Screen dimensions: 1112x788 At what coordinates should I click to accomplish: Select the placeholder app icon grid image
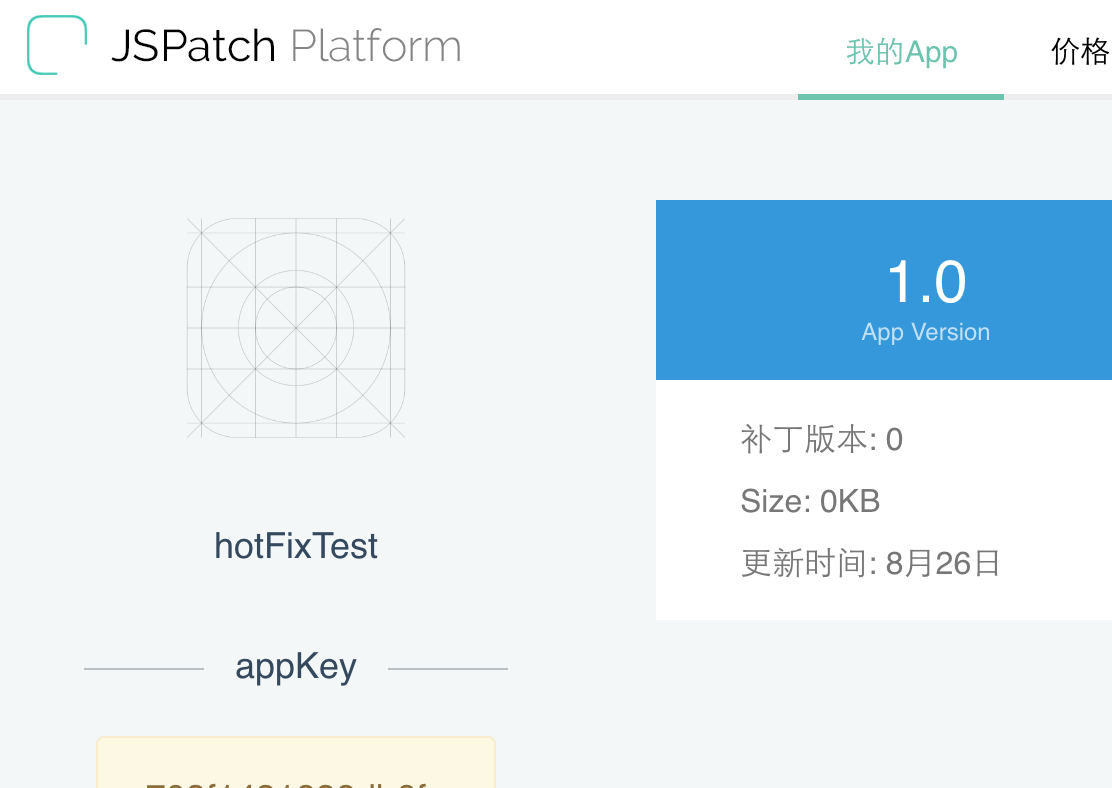296,328
